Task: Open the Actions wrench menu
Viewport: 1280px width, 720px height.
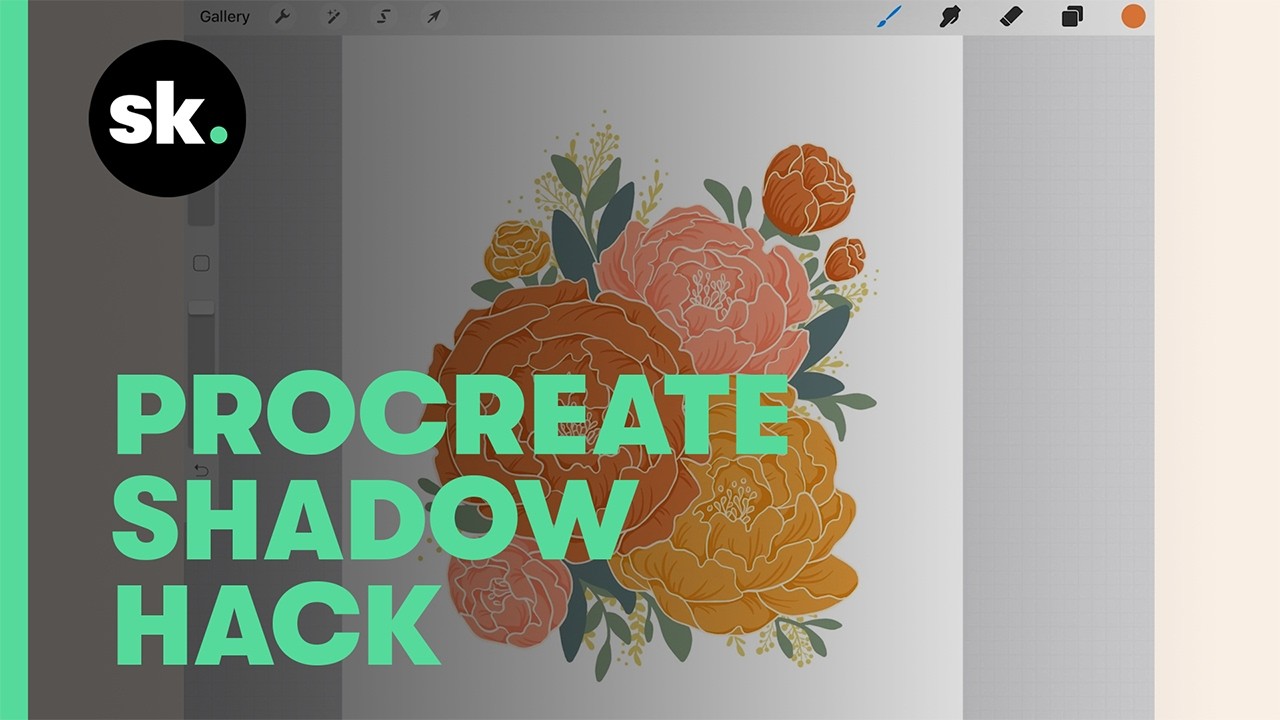Action: (x=282, y=17)
